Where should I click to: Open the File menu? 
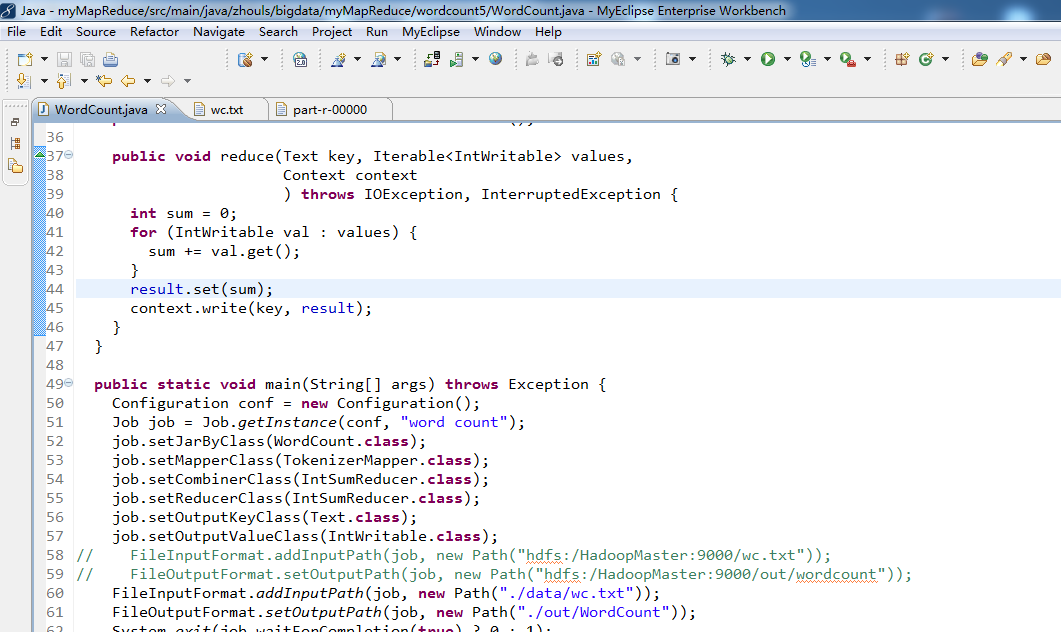click(16, 32)
